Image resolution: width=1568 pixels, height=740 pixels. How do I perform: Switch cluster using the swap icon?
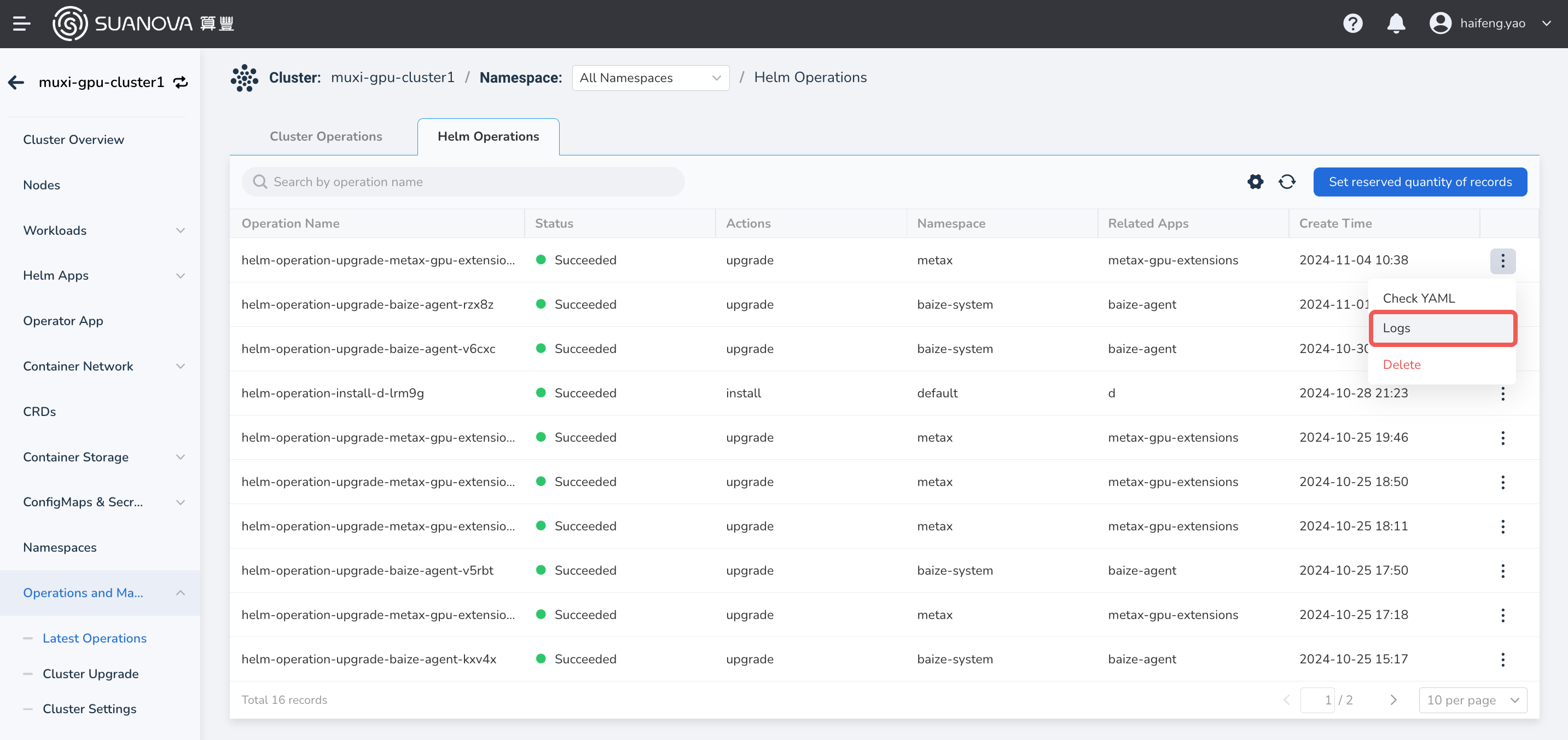(x=181, y=82)
